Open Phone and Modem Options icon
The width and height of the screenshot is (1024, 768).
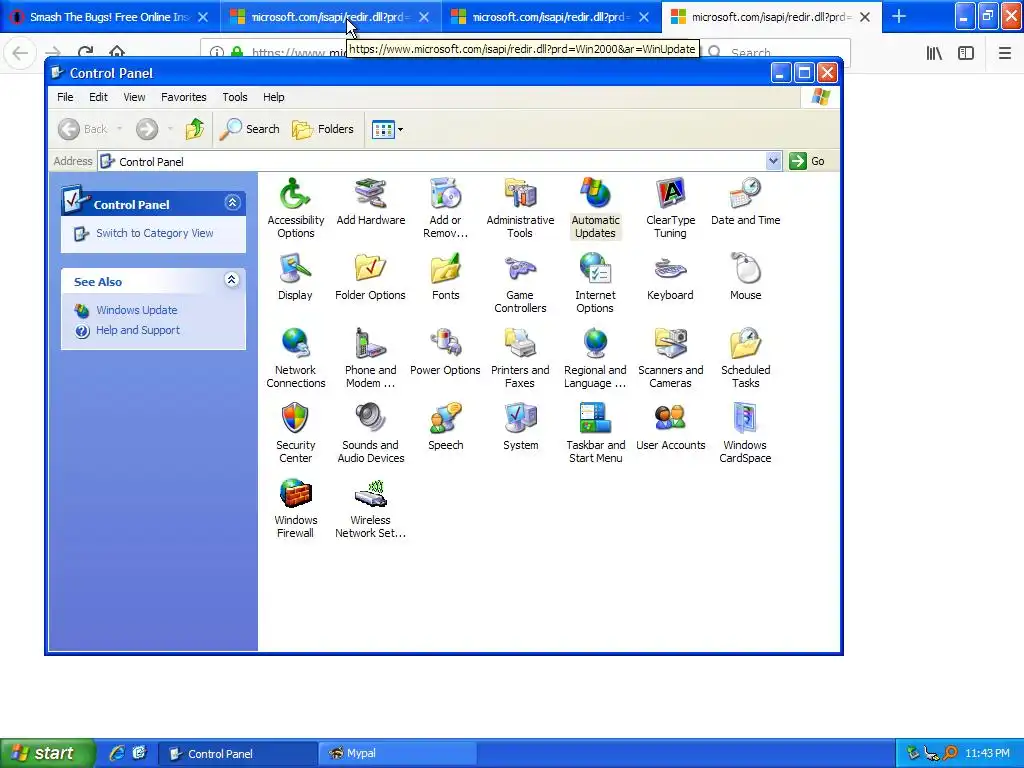(370, 358)
